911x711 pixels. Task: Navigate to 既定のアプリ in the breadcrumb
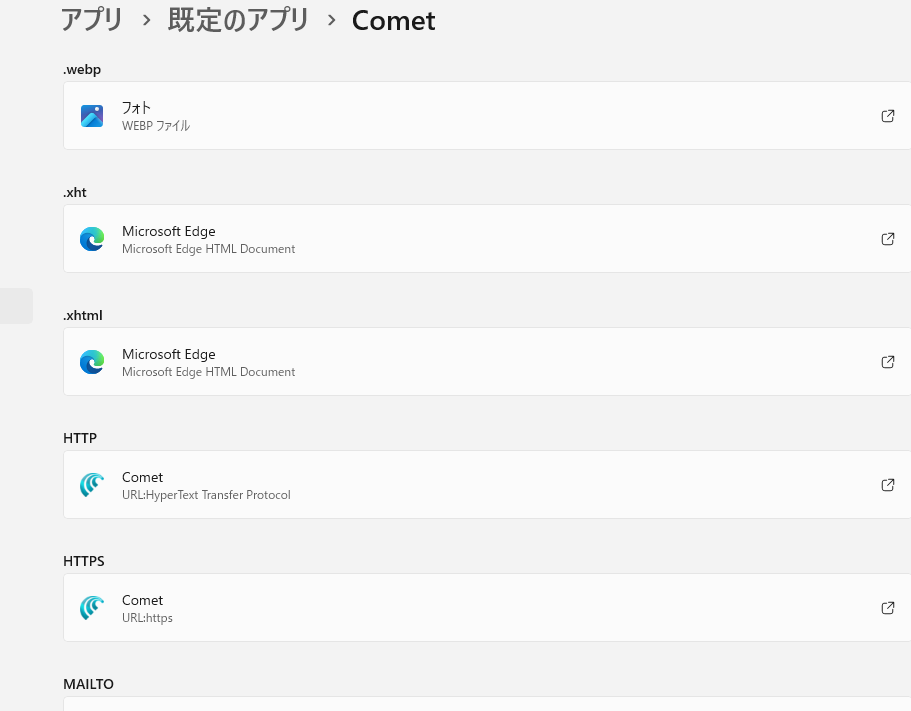(238, 20)
